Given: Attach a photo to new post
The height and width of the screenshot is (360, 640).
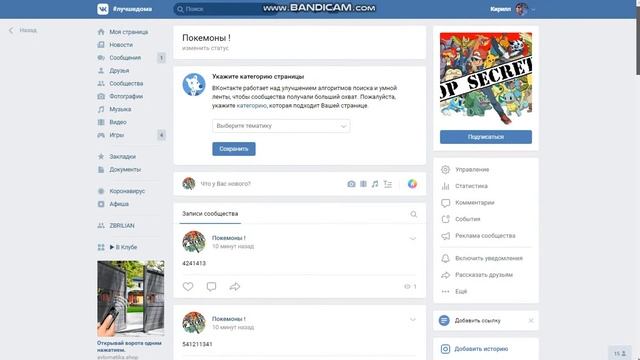Looking at the screenshot, I should 351,184.
